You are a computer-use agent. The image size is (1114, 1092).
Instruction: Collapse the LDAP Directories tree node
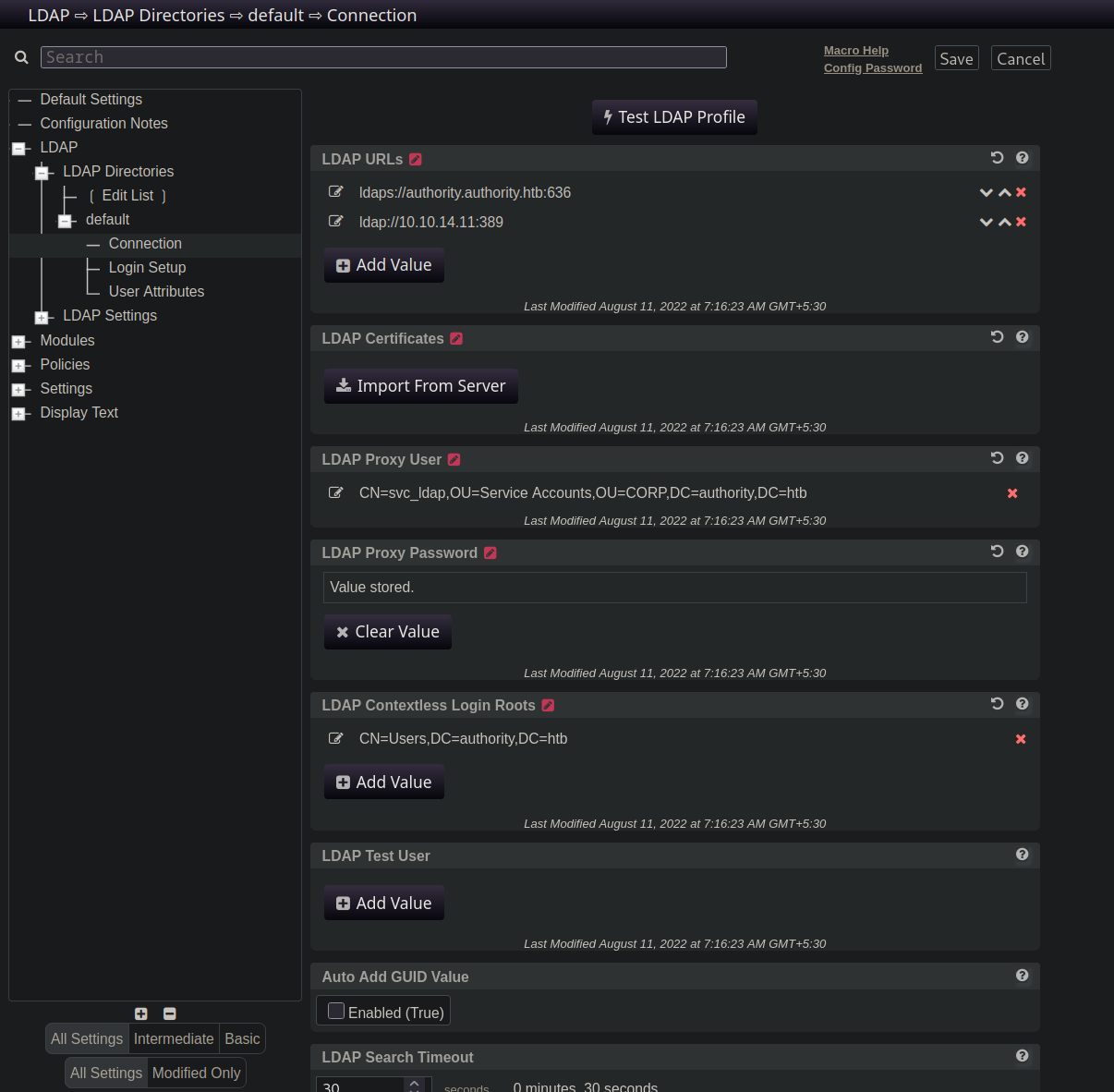41,173
